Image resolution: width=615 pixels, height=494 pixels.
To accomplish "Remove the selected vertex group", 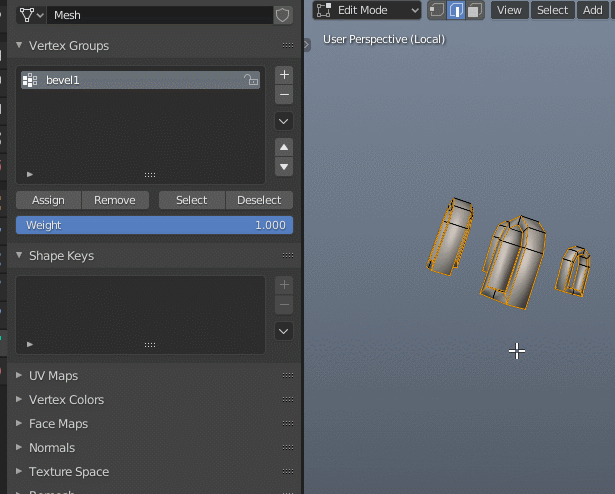I will pyautogui.click(x=284, y=95).
